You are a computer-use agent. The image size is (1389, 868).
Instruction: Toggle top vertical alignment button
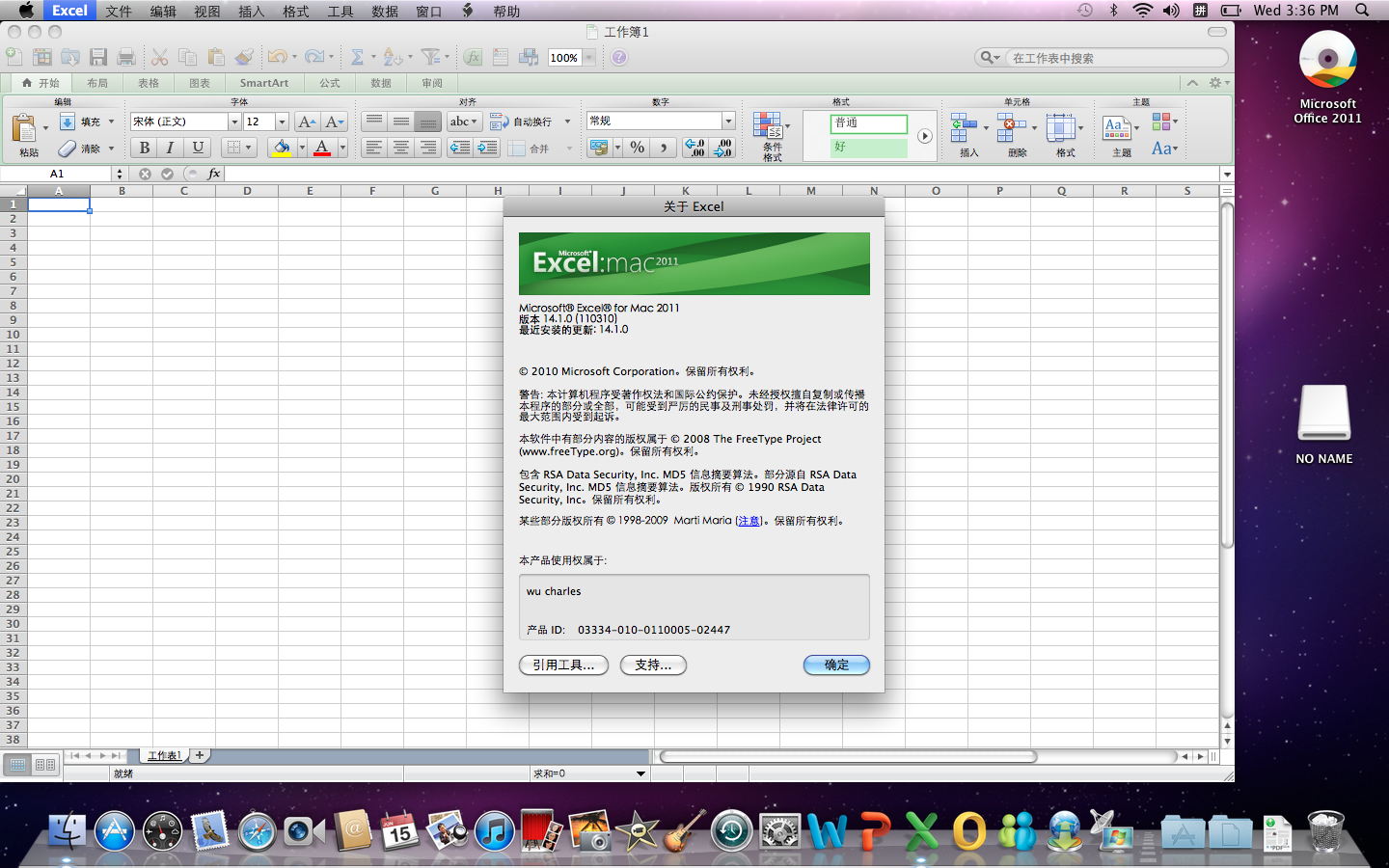coord(374,122)
